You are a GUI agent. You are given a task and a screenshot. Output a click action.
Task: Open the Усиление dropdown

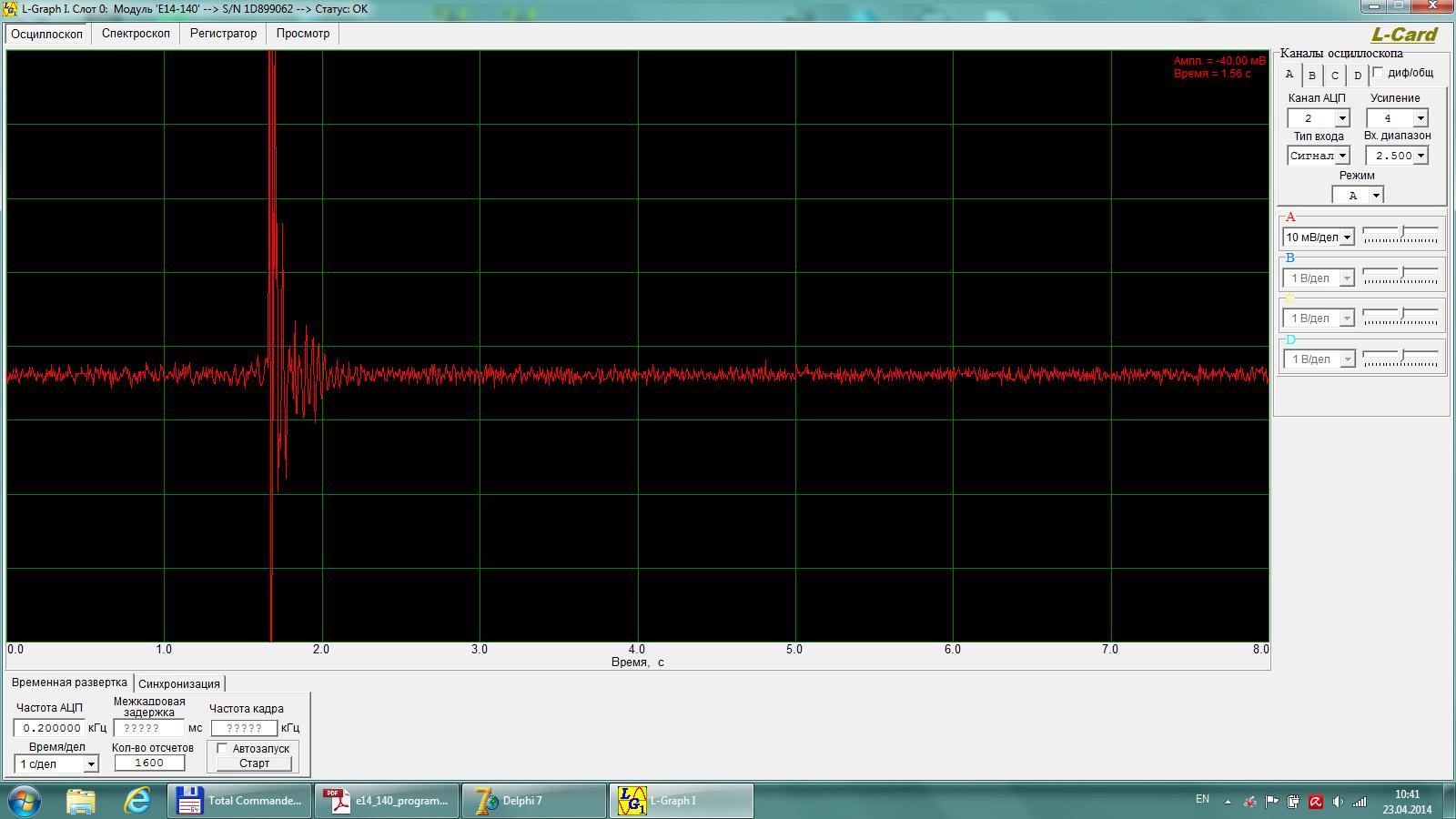(1421, 118)
